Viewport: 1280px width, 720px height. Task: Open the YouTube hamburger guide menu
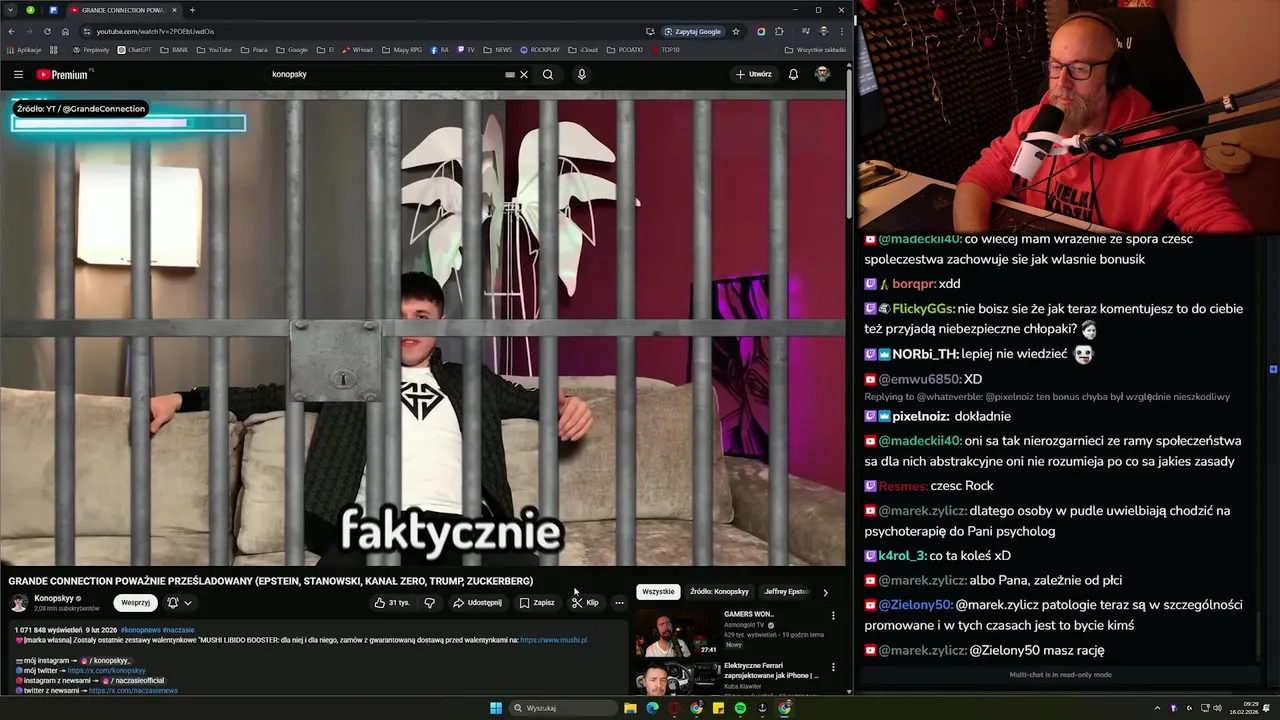tap(18, 74)
